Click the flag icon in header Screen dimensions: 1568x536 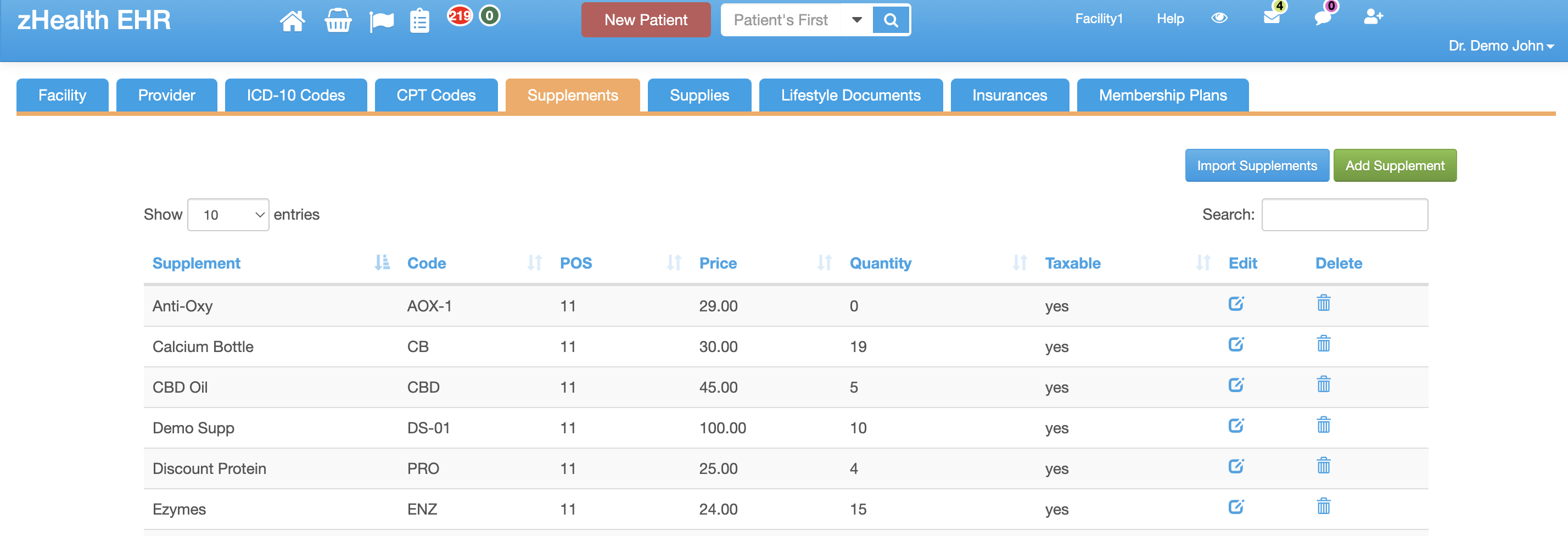pos(382,21)
